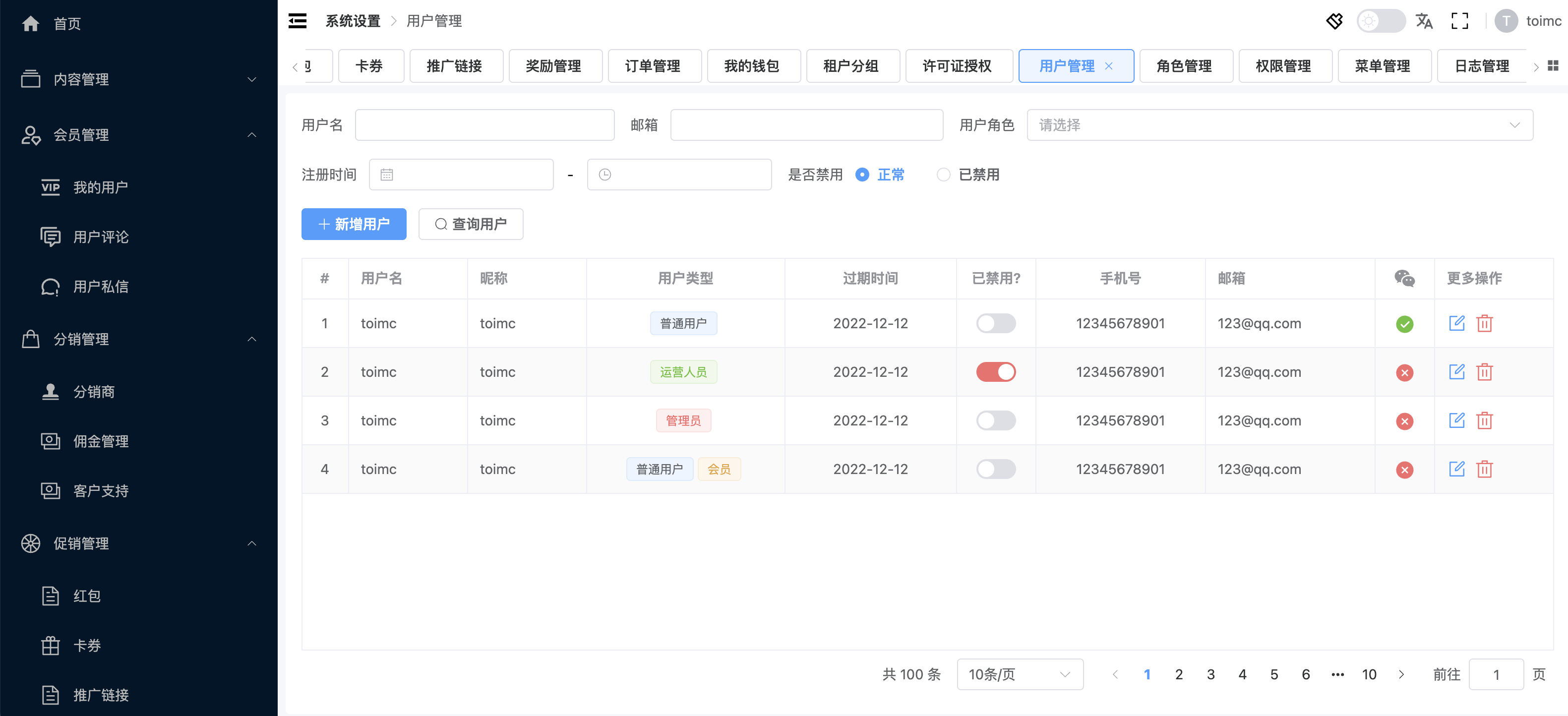Image resolution: width=1568 pixels, height=716 pixels.
Task: Toggle dark mode switch in header
Action: coord(1380,21)
